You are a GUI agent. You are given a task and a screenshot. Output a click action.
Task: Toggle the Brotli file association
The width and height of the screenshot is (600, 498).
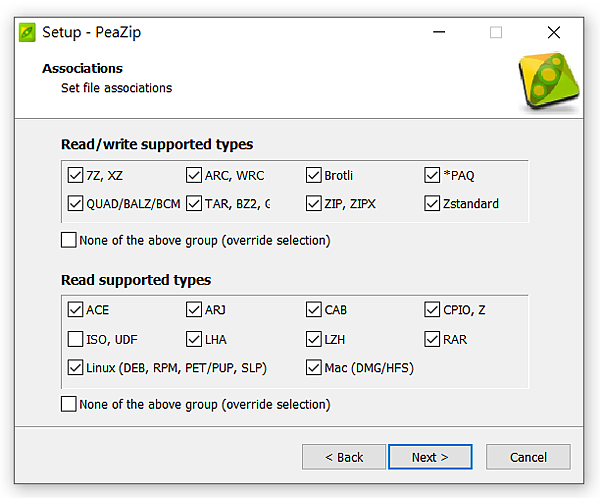313,175
